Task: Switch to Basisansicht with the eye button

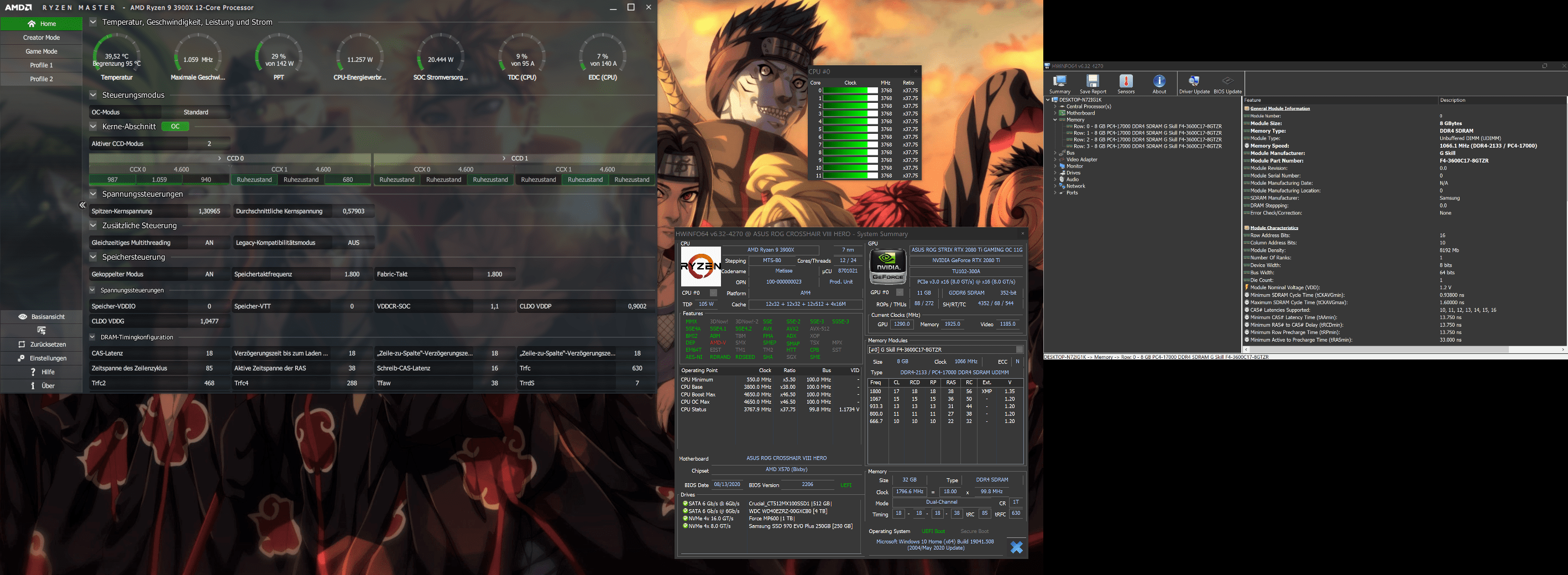Action: (x=41, y=317)
